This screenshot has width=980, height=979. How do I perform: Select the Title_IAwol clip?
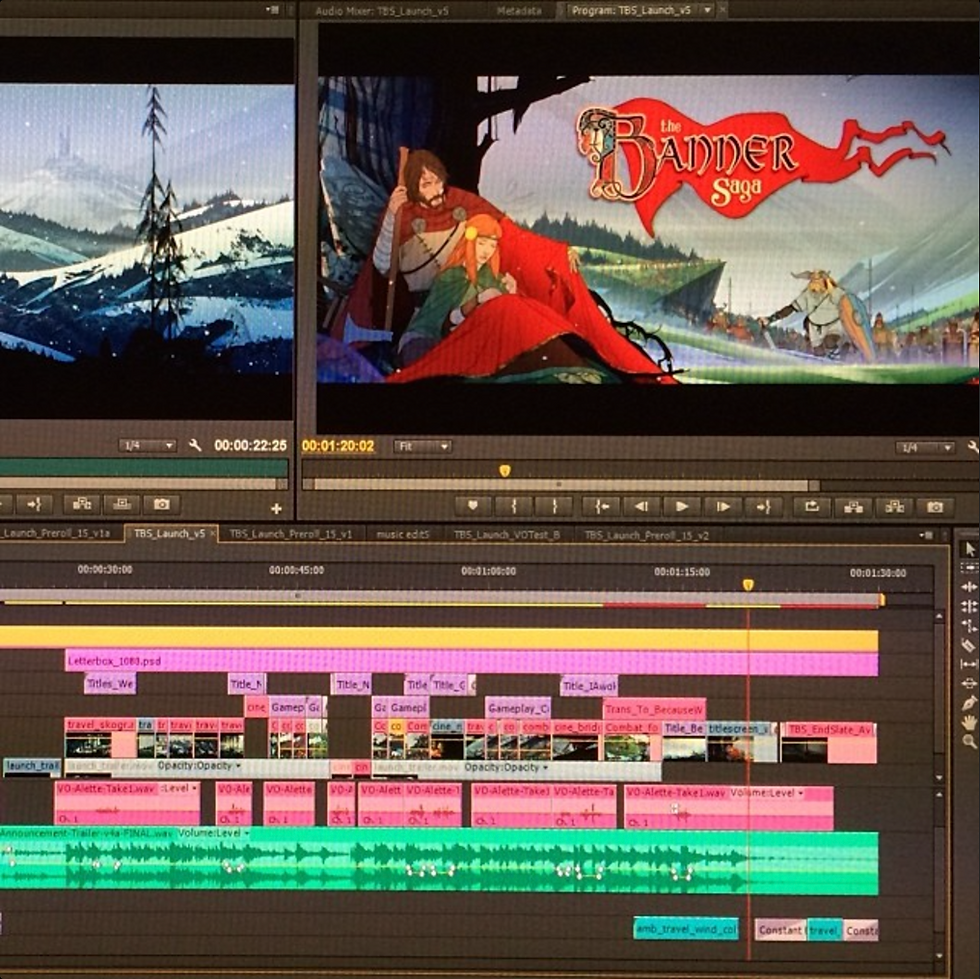coord(589,686)
